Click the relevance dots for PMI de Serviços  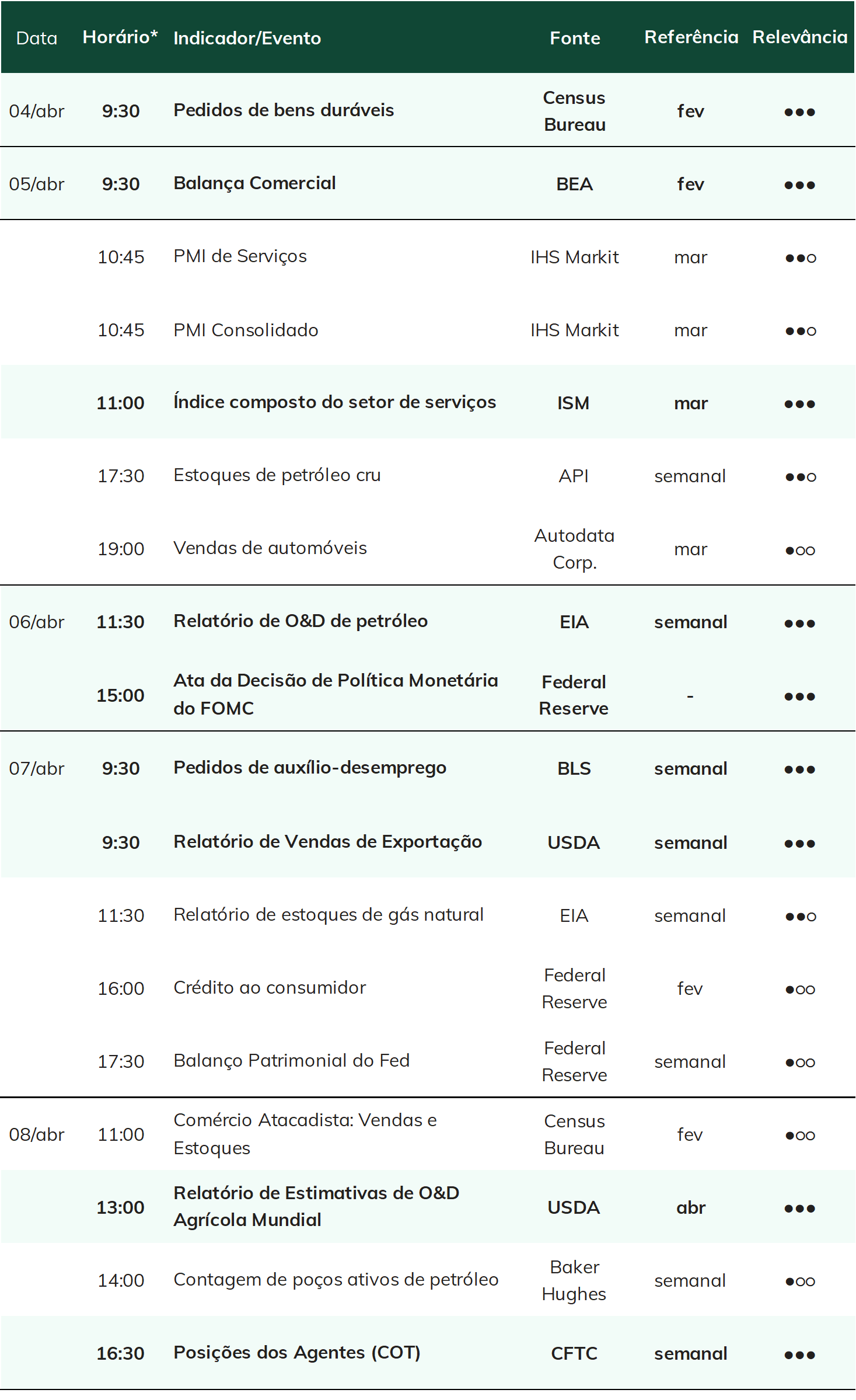click(801, 258)
